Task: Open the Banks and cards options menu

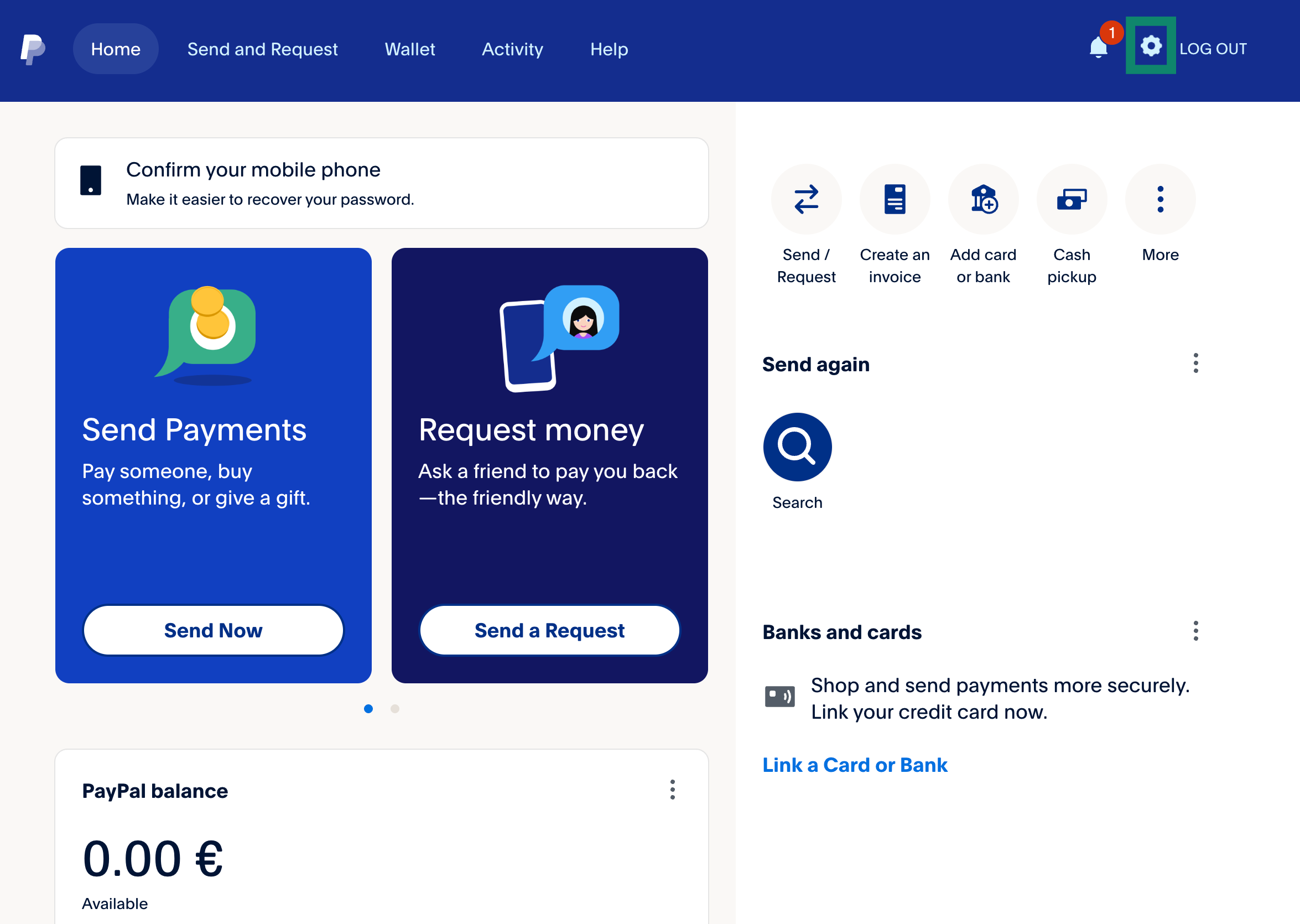Action: coord(1195,630)
